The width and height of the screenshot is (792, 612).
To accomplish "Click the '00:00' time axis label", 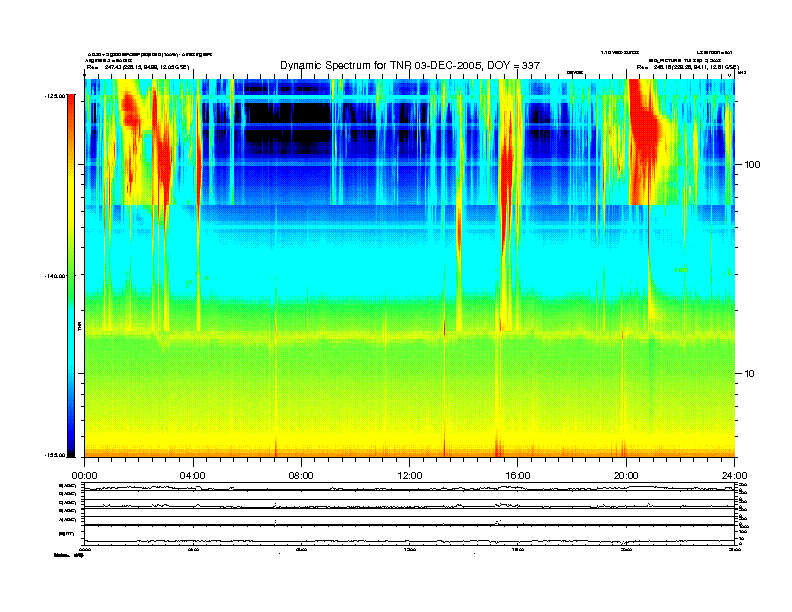I will pyautogui.click(x=84, y=476).
